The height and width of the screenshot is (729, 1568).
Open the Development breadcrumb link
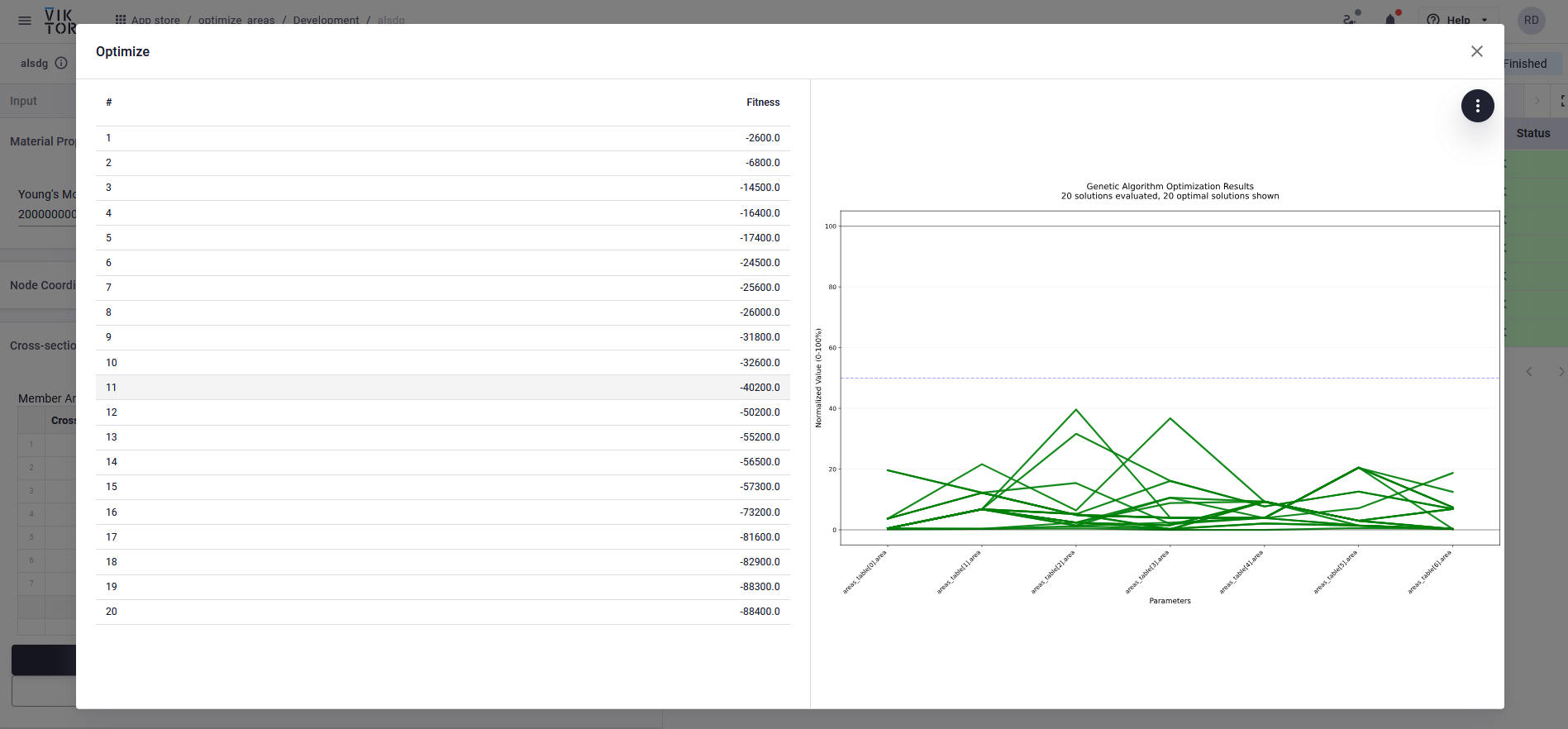[x=326, y=20]
